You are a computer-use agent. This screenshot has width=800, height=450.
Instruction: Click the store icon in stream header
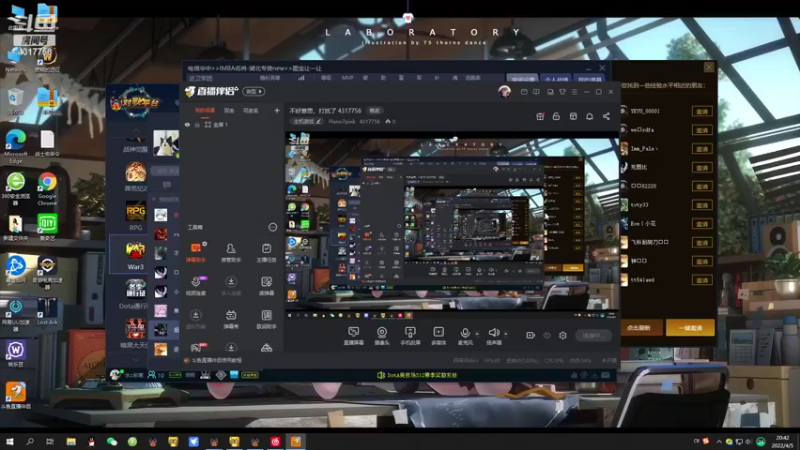click(573, 116)
